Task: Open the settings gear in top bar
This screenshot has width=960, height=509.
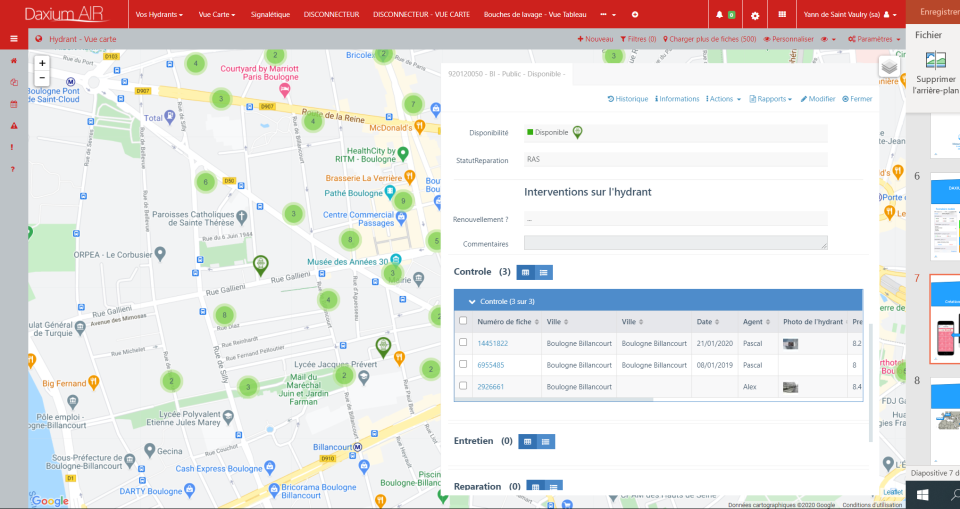Action: 754,15
